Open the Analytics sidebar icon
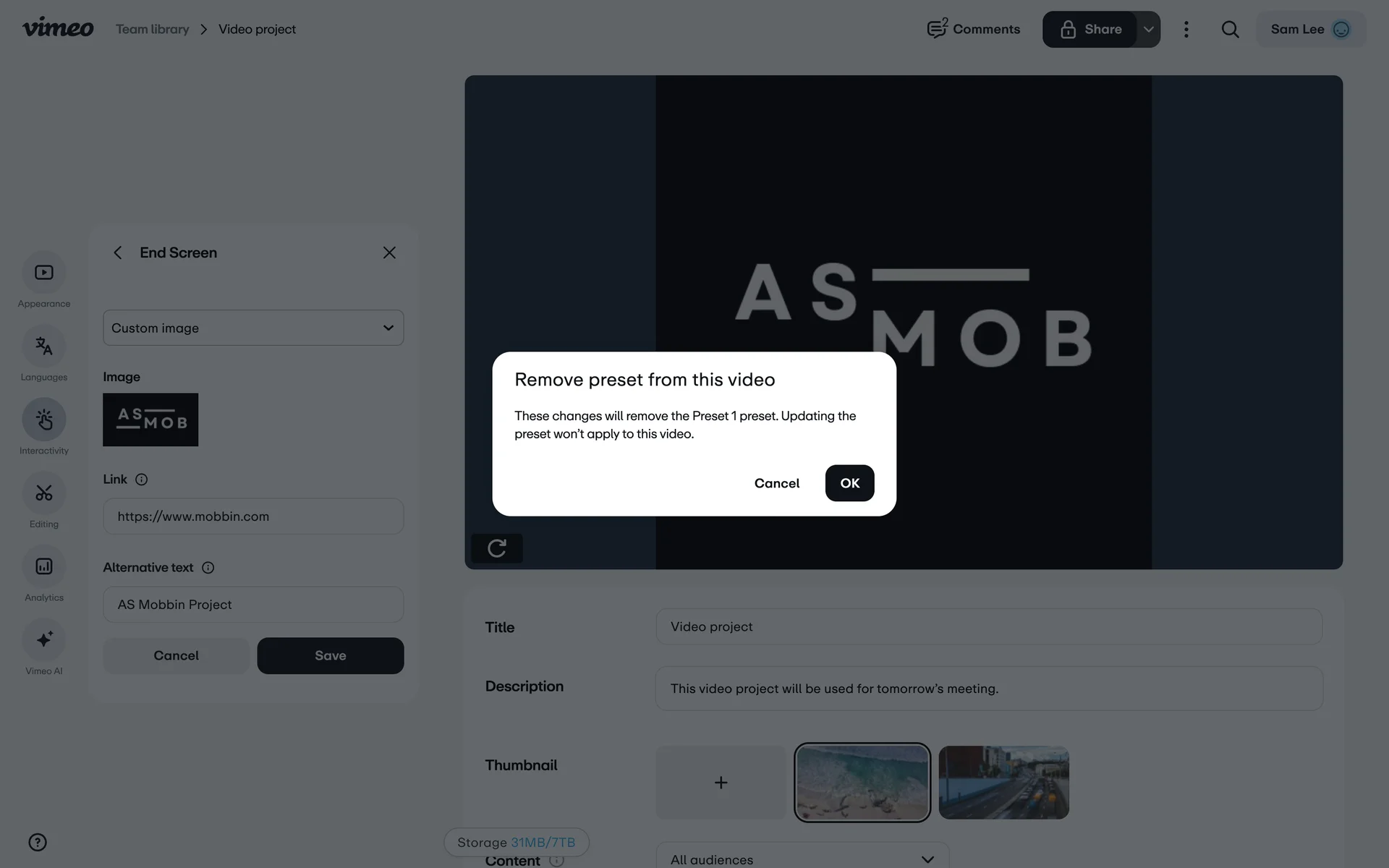This screenshot has height=868, width=1389. pyautogui.click(x=44, y=566)
